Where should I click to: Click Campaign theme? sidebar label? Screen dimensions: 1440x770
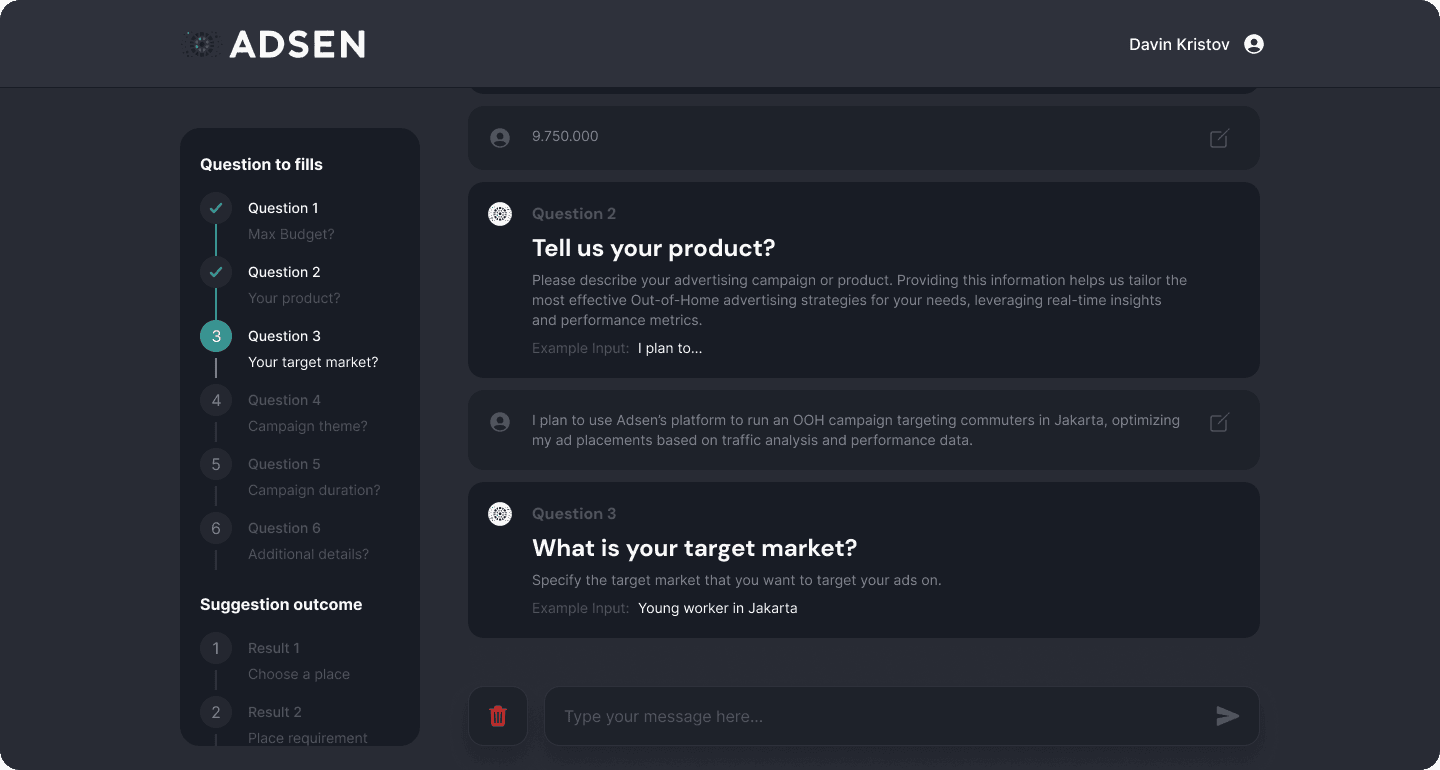point(308,426)
